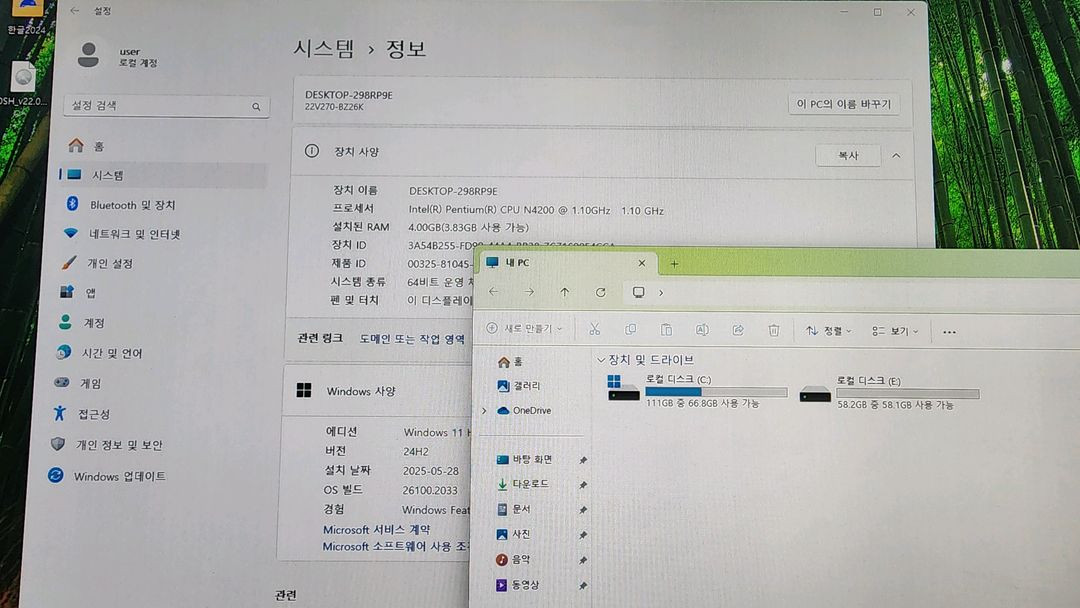The image size is (1080, 608).
Task: Open a new Explorer tab with plus
Action: (x=674, y=263)
